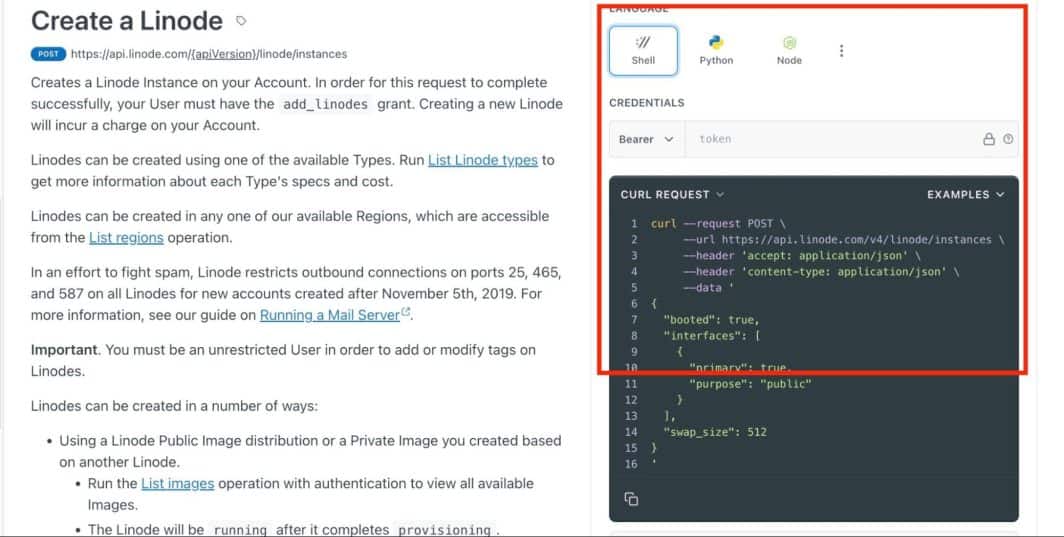Open the more languages three-dot menu
The width and height of the screenshot is (1064, 537).
(x=841, y=51)
